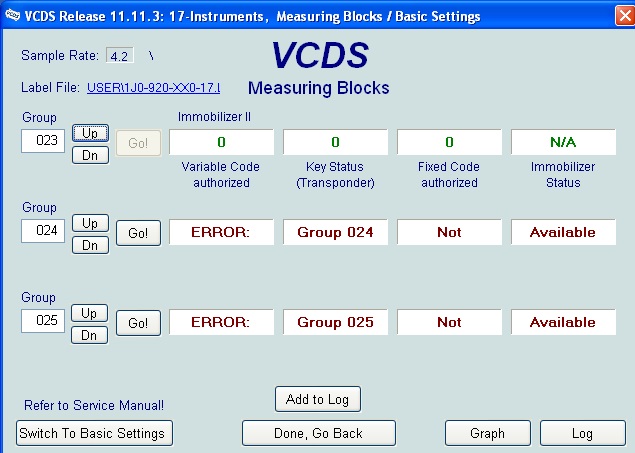
Task: Decrease group 023 with its Dn button
Action: pos(90,155)
